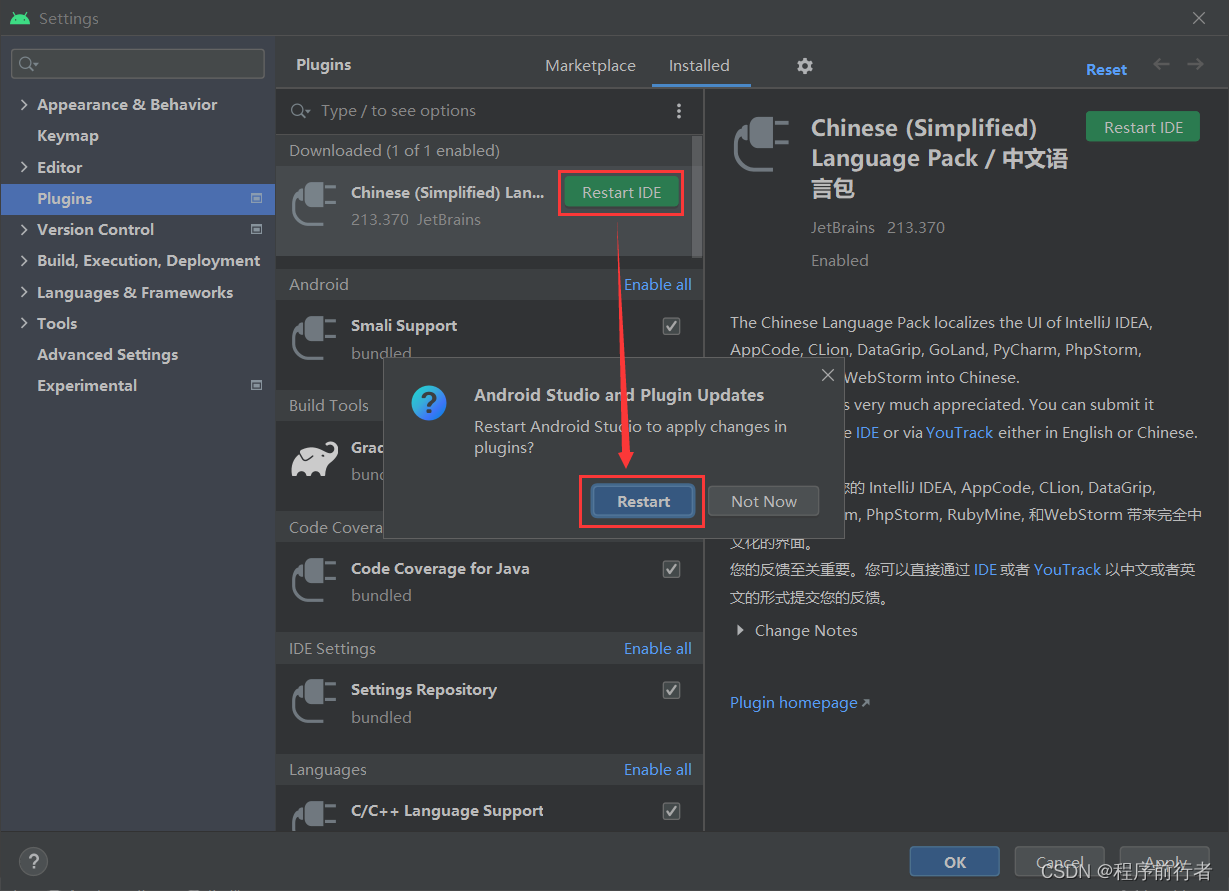Image resolution: width=1229 pixels, height=891 pixels.
Task: Click Restart in the update dialog
Action: tap(643, 501)
